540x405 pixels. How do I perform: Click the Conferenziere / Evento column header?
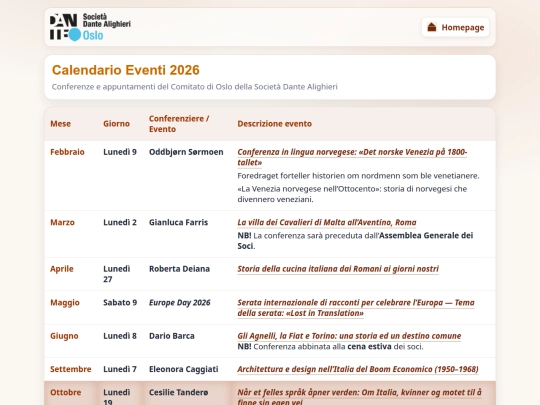point(179,124)
